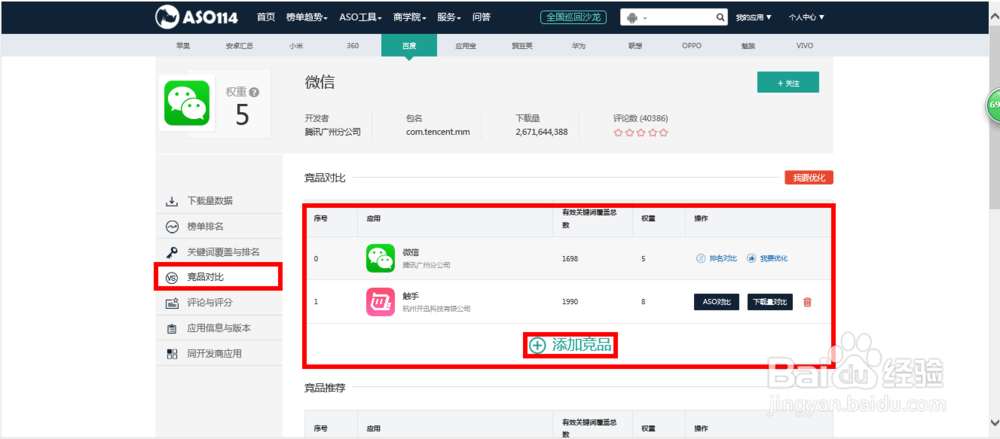Switch to the 360 store tab
Image resolution: width=1000 pixels, height=439 pixels.
click(353, 46)
